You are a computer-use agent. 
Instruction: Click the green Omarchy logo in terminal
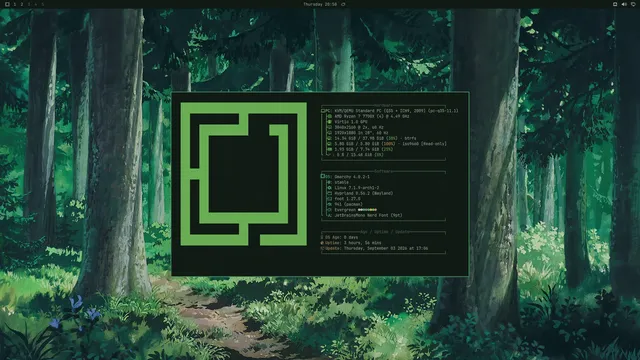243,174
